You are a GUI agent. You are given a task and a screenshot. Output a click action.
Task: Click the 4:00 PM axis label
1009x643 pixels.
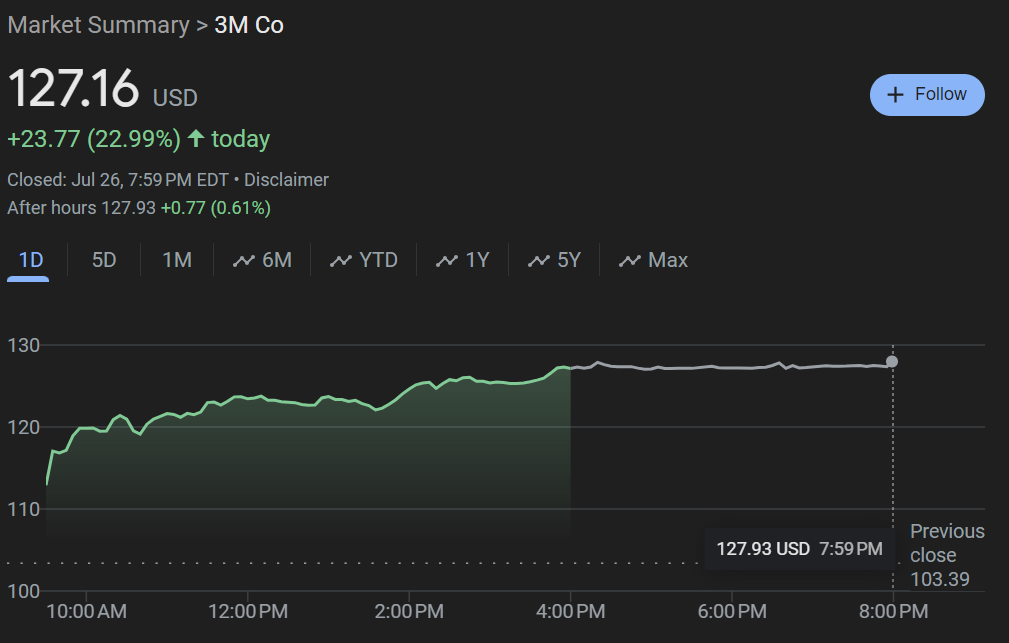click(571, 611)
